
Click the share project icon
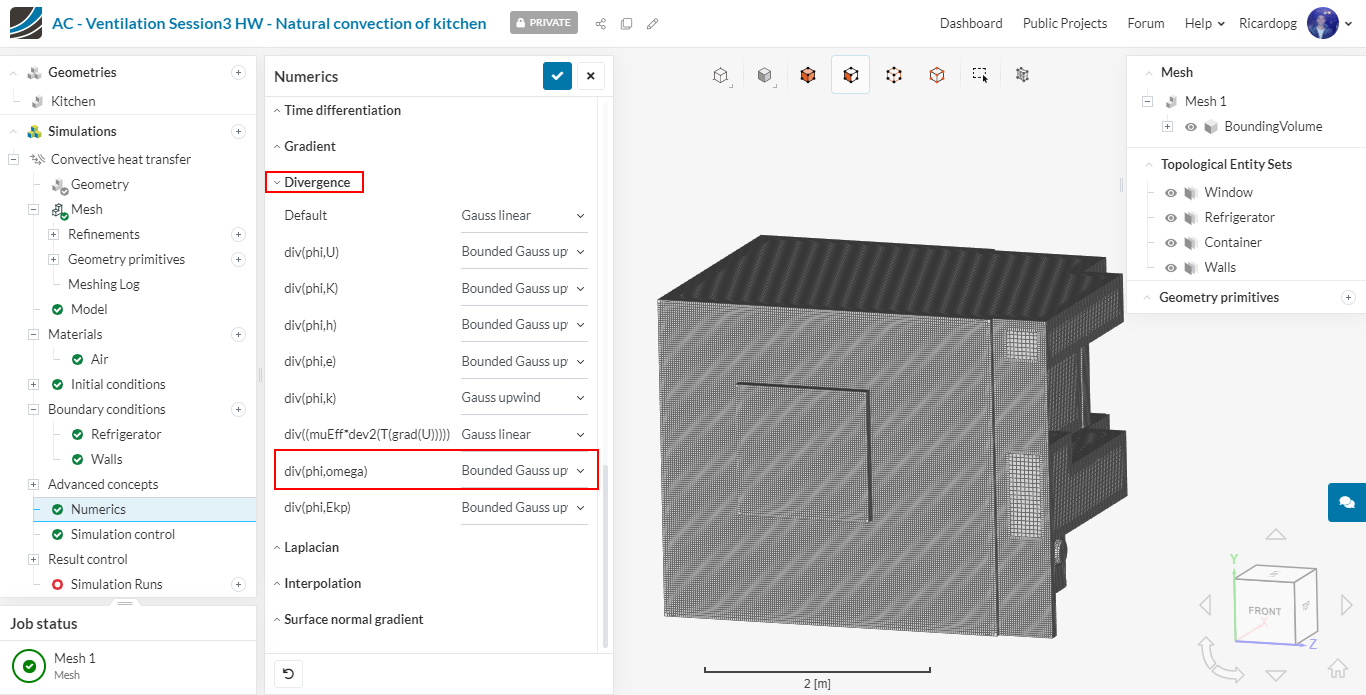(601, 23)
